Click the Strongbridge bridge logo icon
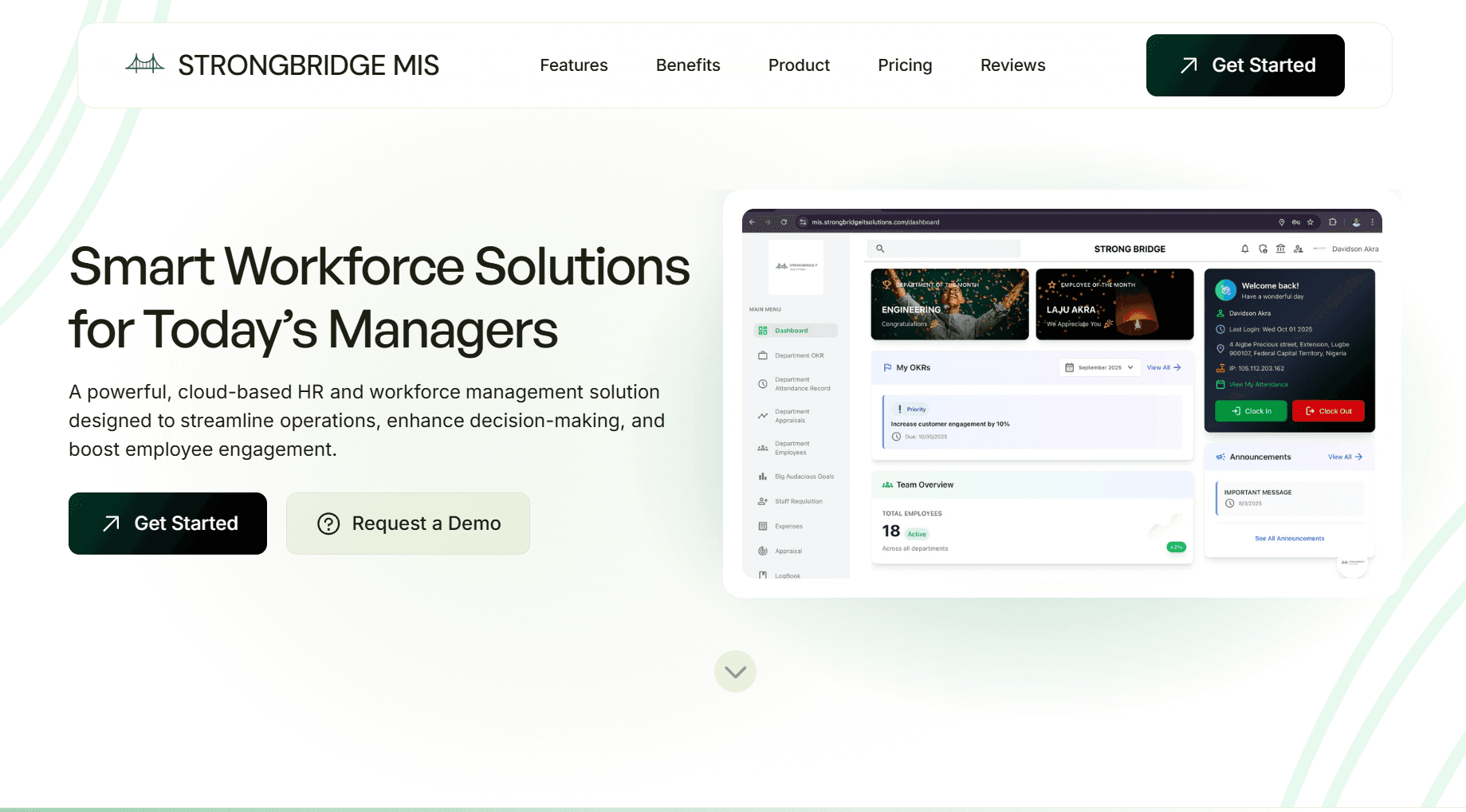Image resolution: width=1466 pixels, height=812 pixels. click(x=144, y=64)
